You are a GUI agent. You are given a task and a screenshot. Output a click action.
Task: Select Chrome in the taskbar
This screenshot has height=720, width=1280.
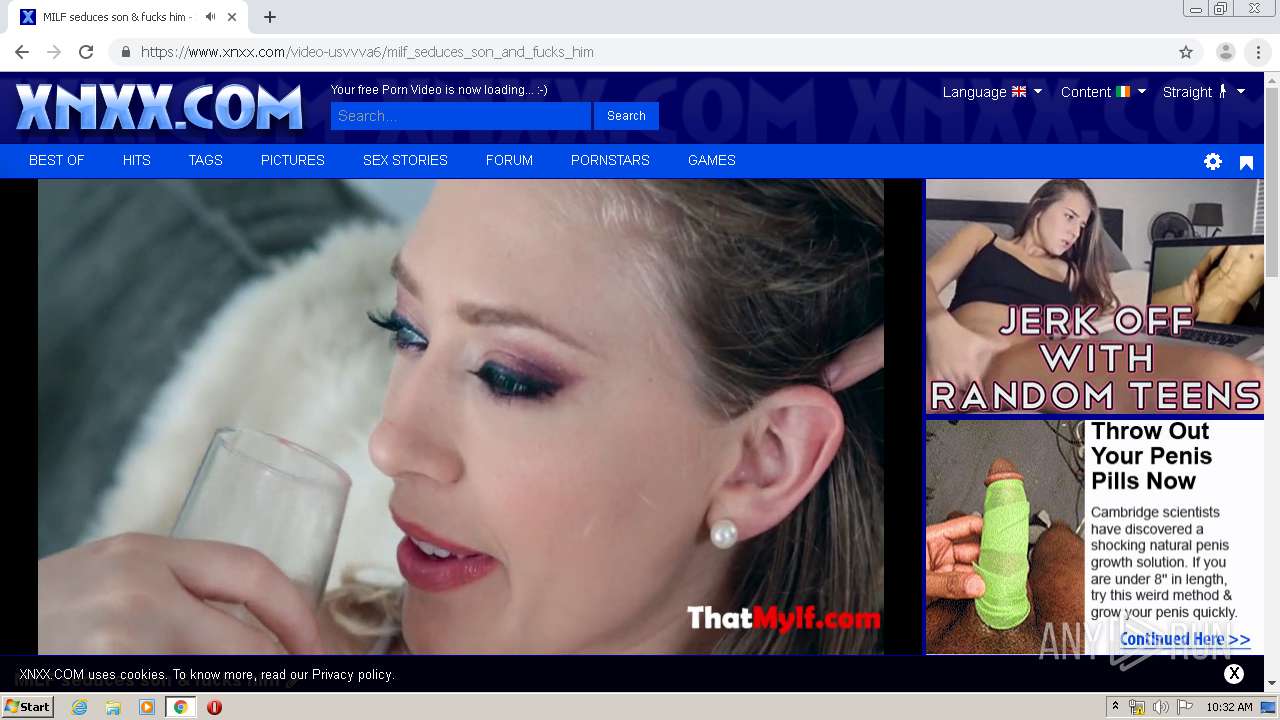[x=180, y=707]
